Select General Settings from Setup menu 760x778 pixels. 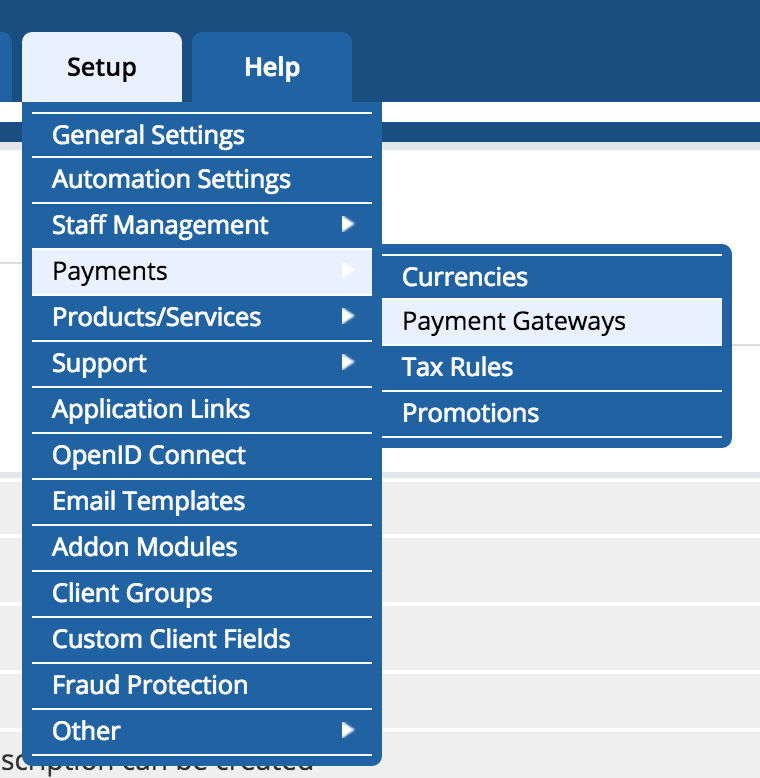(148, 134)
